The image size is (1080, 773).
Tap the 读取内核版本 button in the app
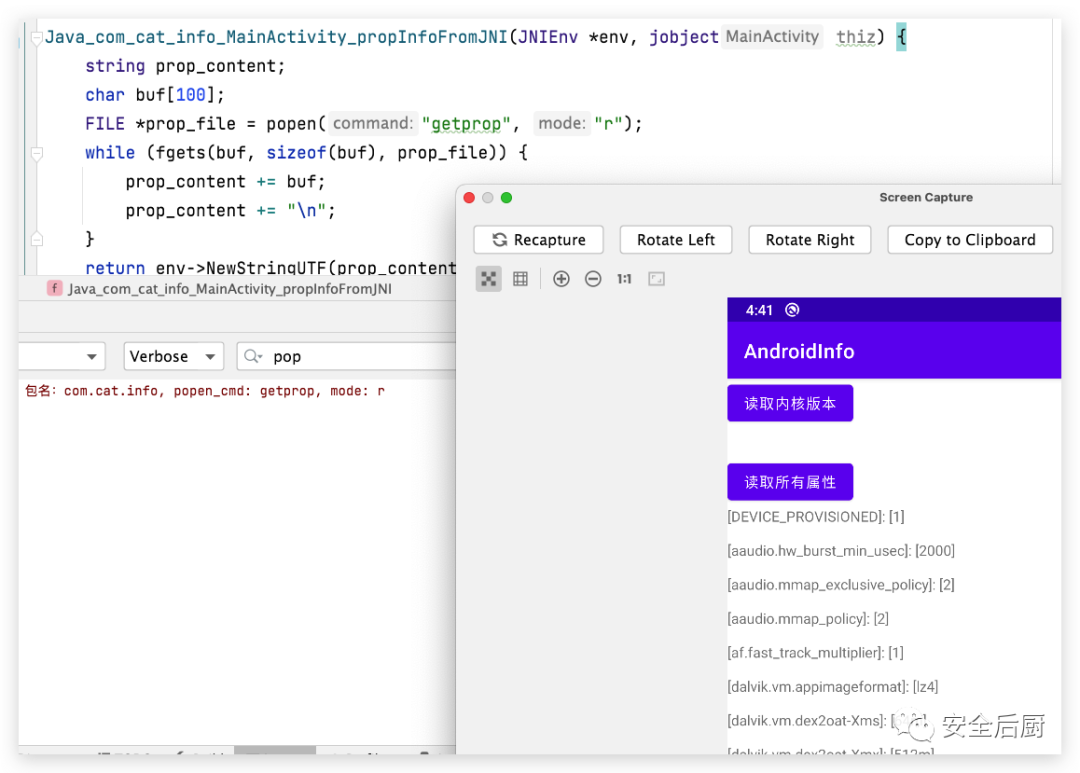pos(789,404)
